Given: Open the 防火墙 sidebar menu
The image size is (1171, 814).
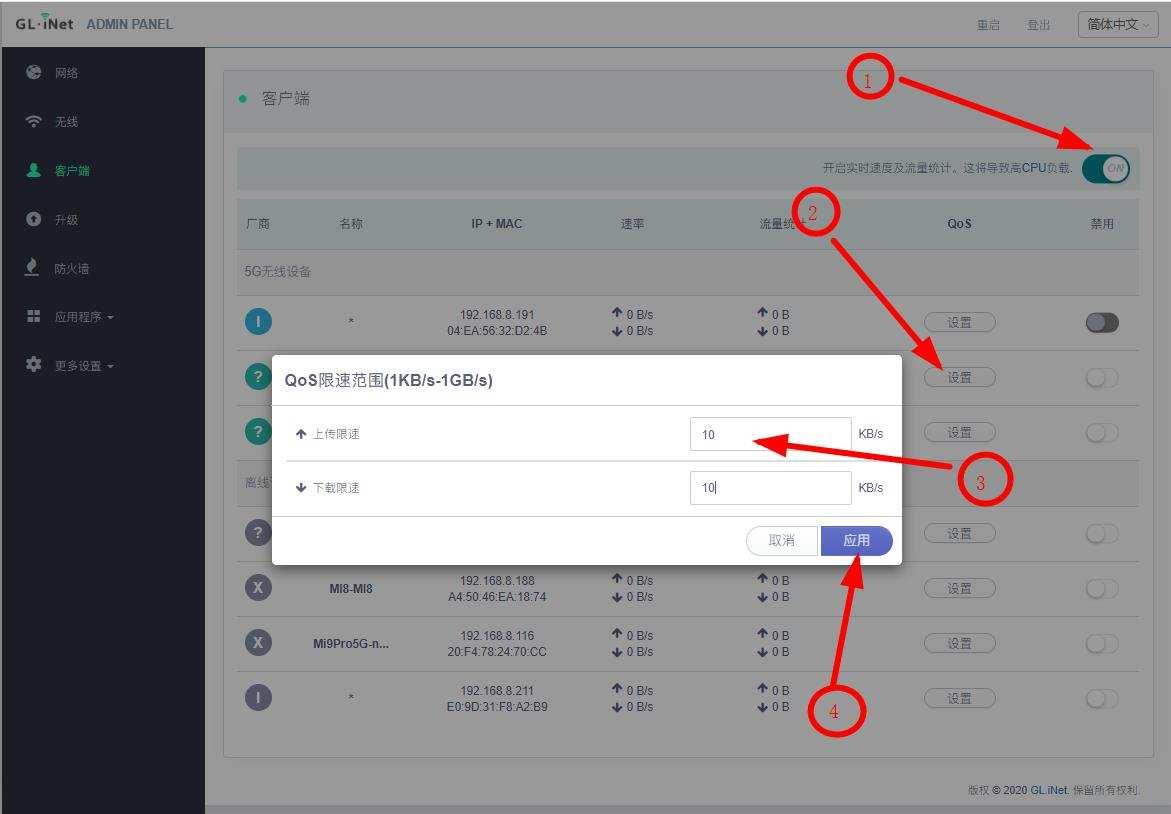Looking at the screenshot, I should 72,269.
